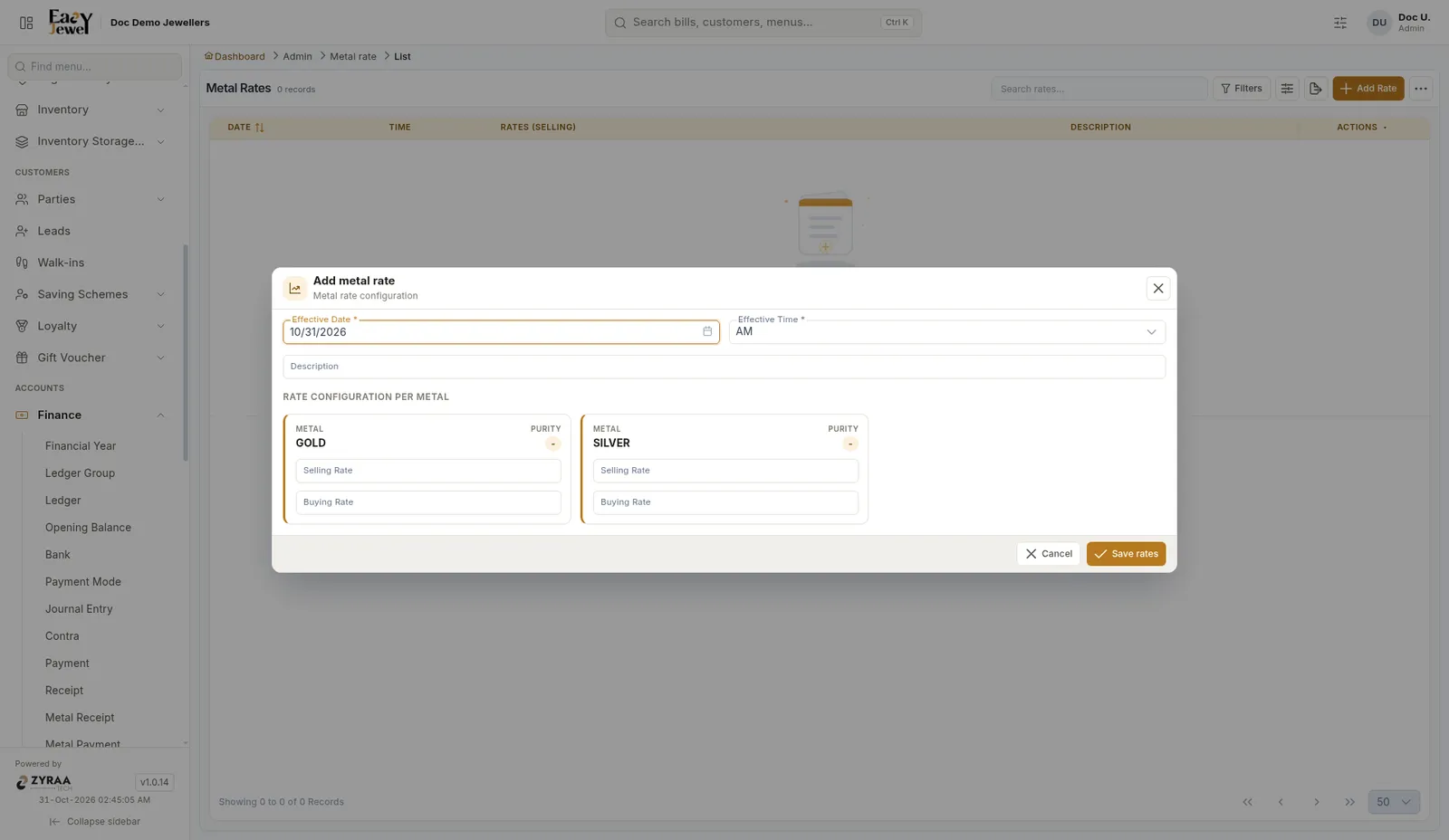Jump to the last page arrow
The image size is (1449, 840).
click(1349, 802)
